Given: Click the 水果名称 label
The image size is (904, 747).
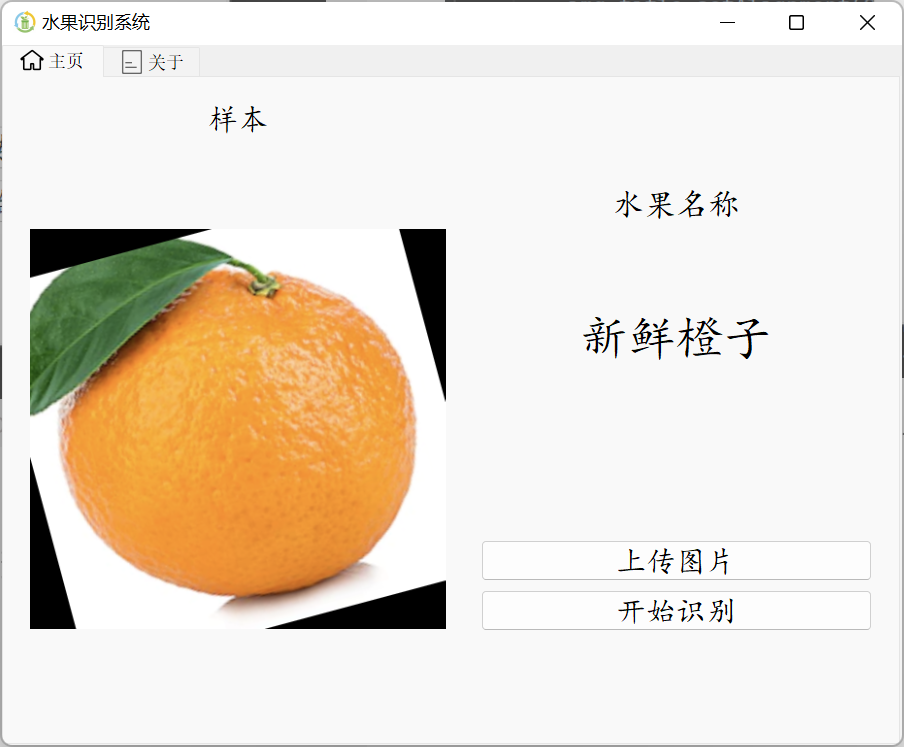Looking at the screenshot, I should pos(676,203).
